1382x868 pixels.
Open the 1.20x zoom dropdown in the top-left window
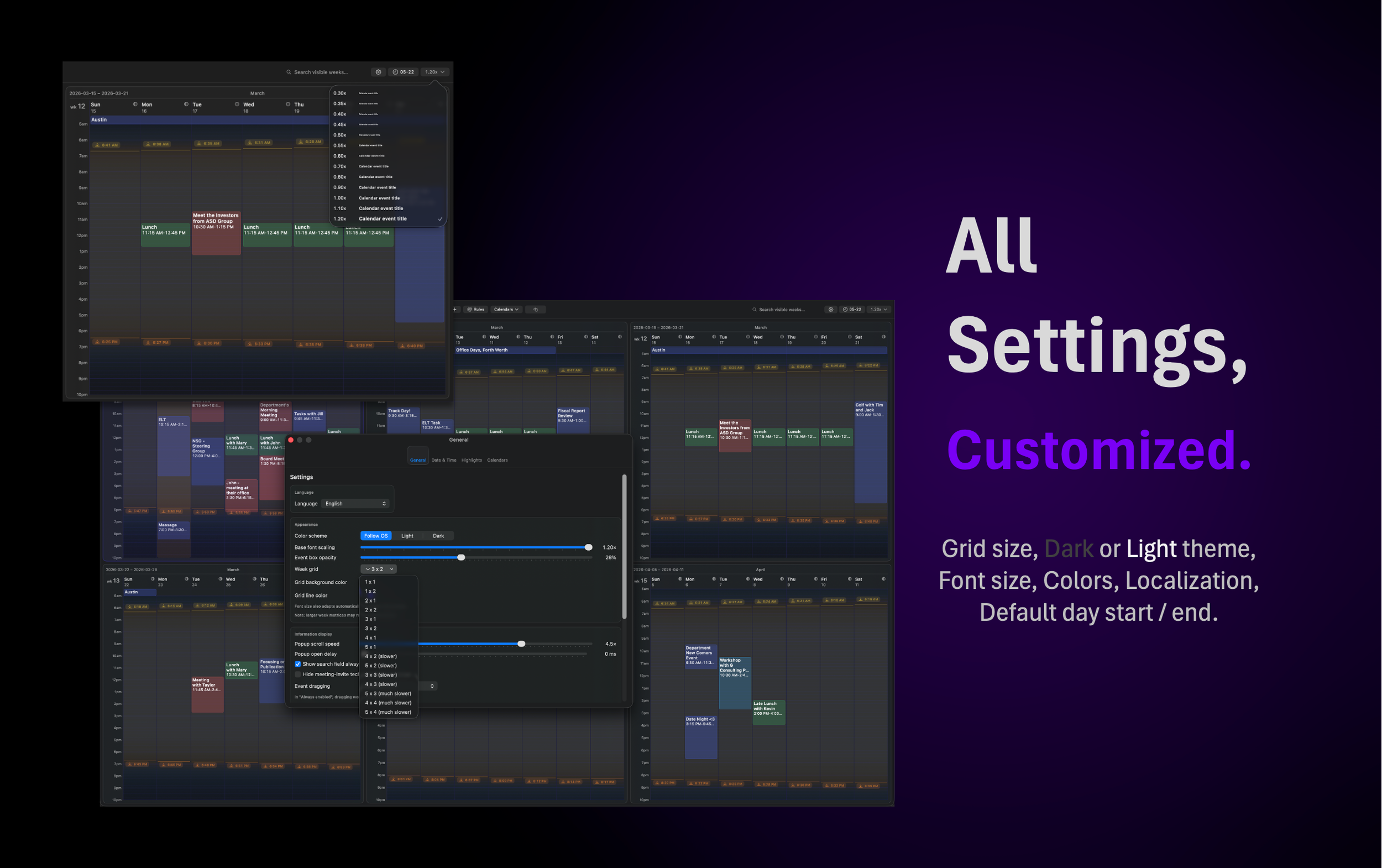[435, 72]
